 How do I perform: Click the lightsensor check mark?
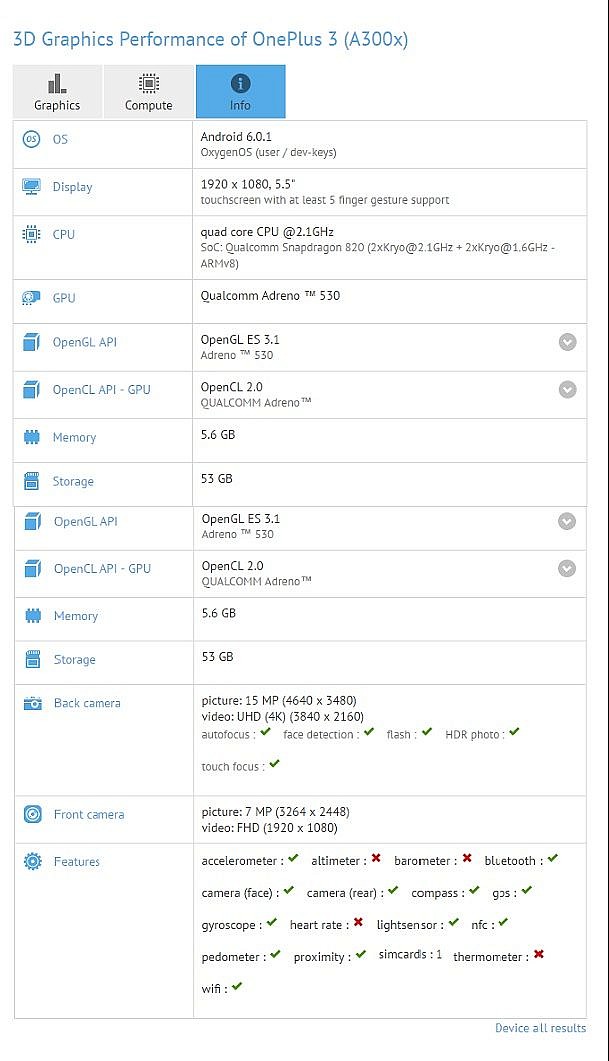coord(453,922)
